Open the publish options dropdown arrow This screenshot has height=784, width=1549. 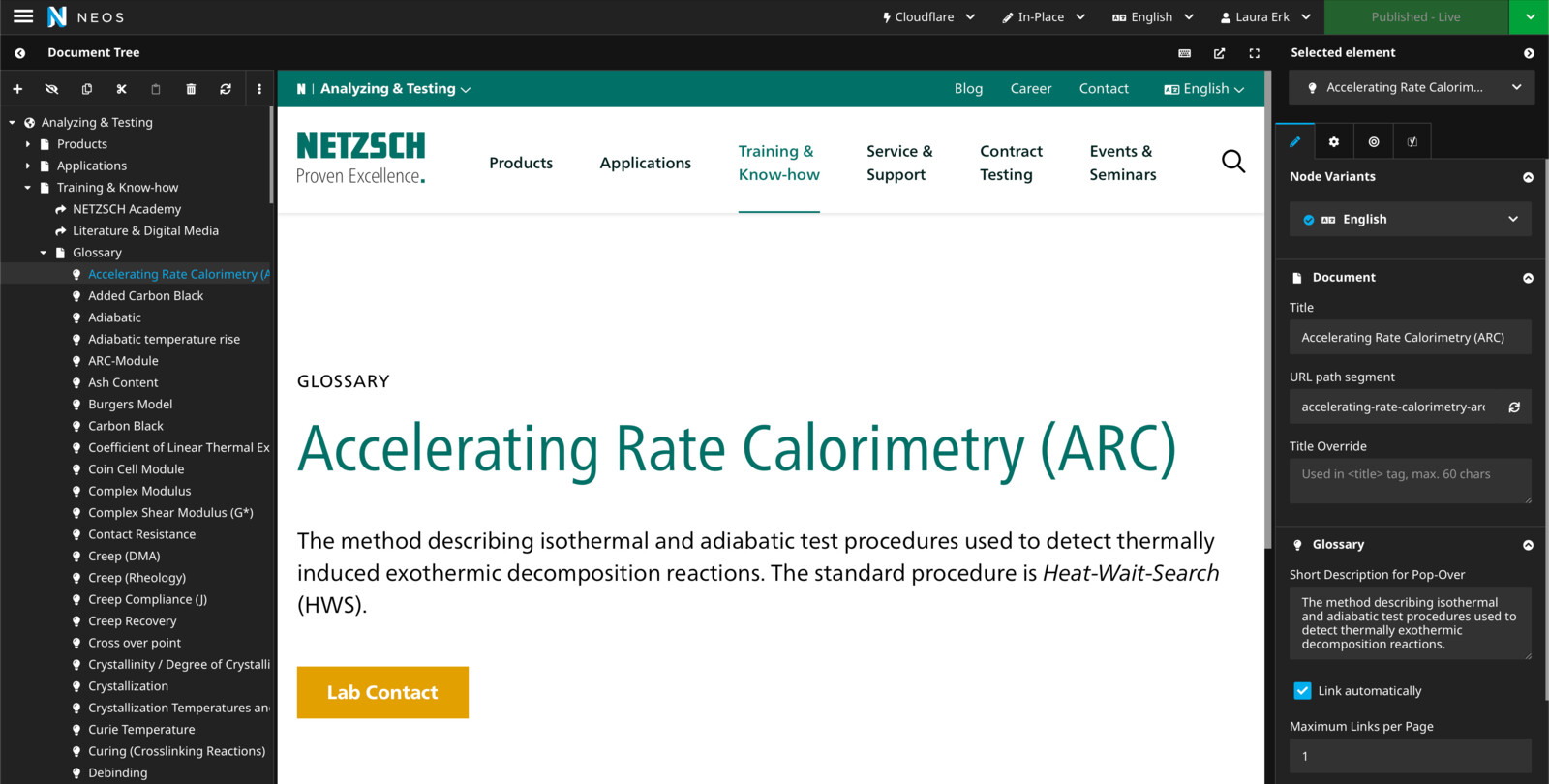(x=1530, y=17)
